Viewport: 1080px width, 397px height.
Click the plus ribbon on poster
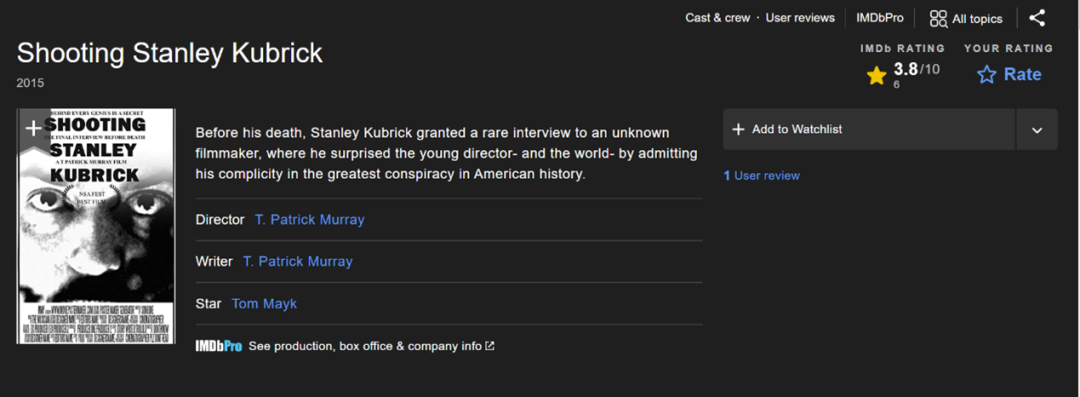point(33,128)
